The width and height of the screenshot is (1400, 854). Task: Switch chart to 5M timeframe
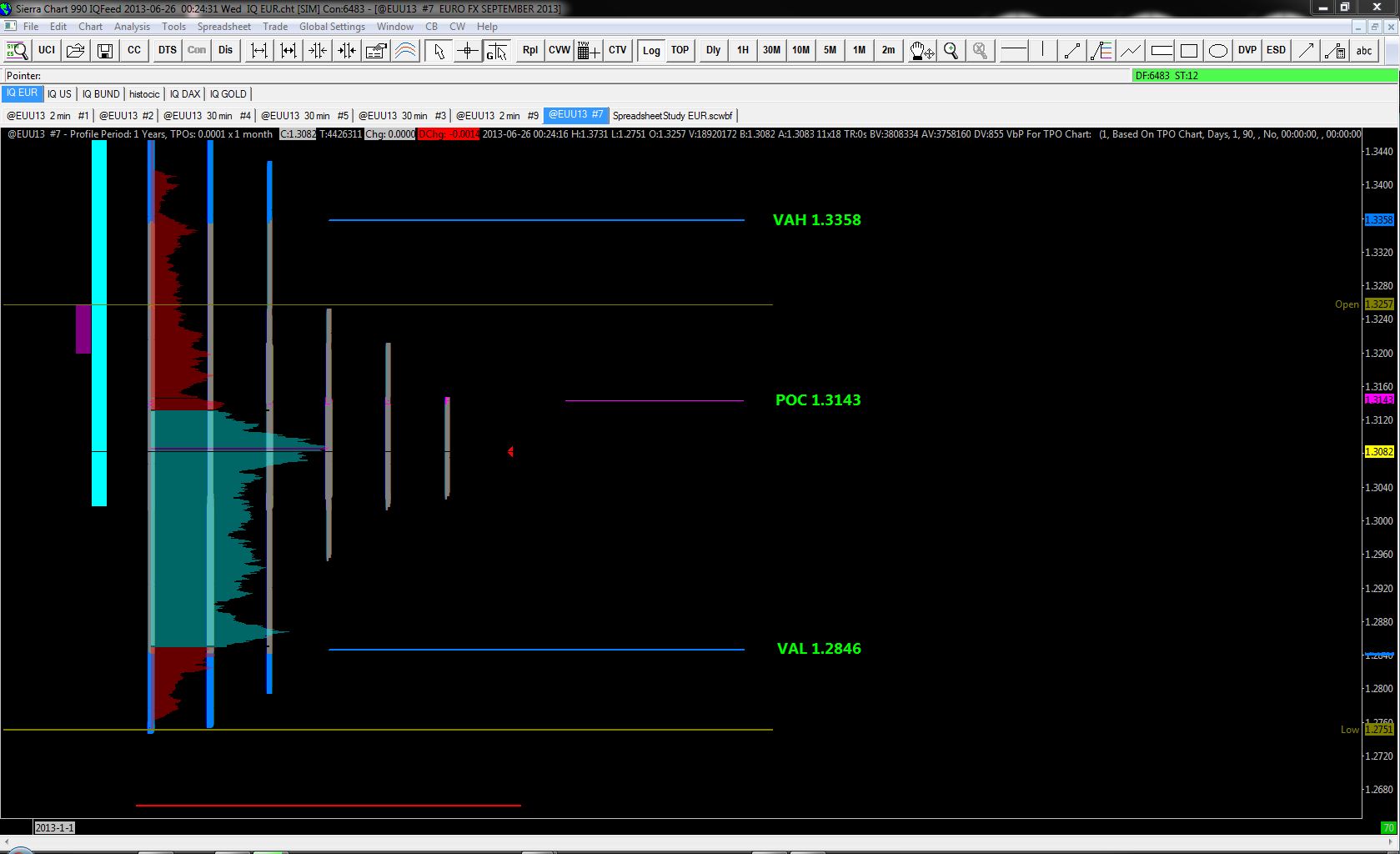(x=830, y=50)
